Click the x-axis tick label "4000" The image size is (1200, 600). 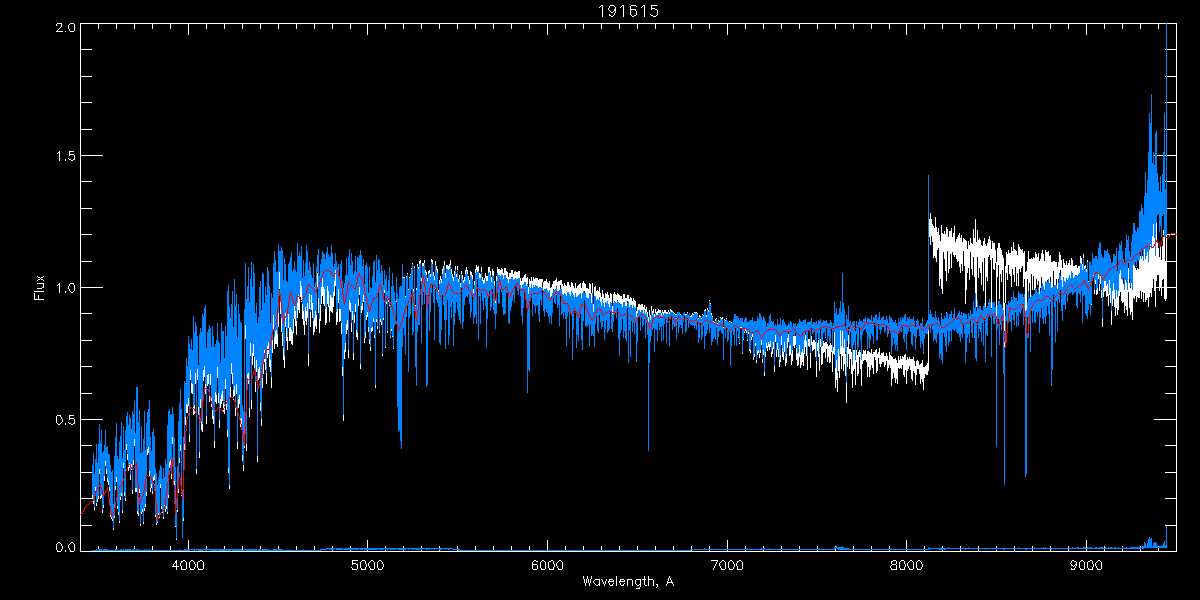(x=188, y=564)
